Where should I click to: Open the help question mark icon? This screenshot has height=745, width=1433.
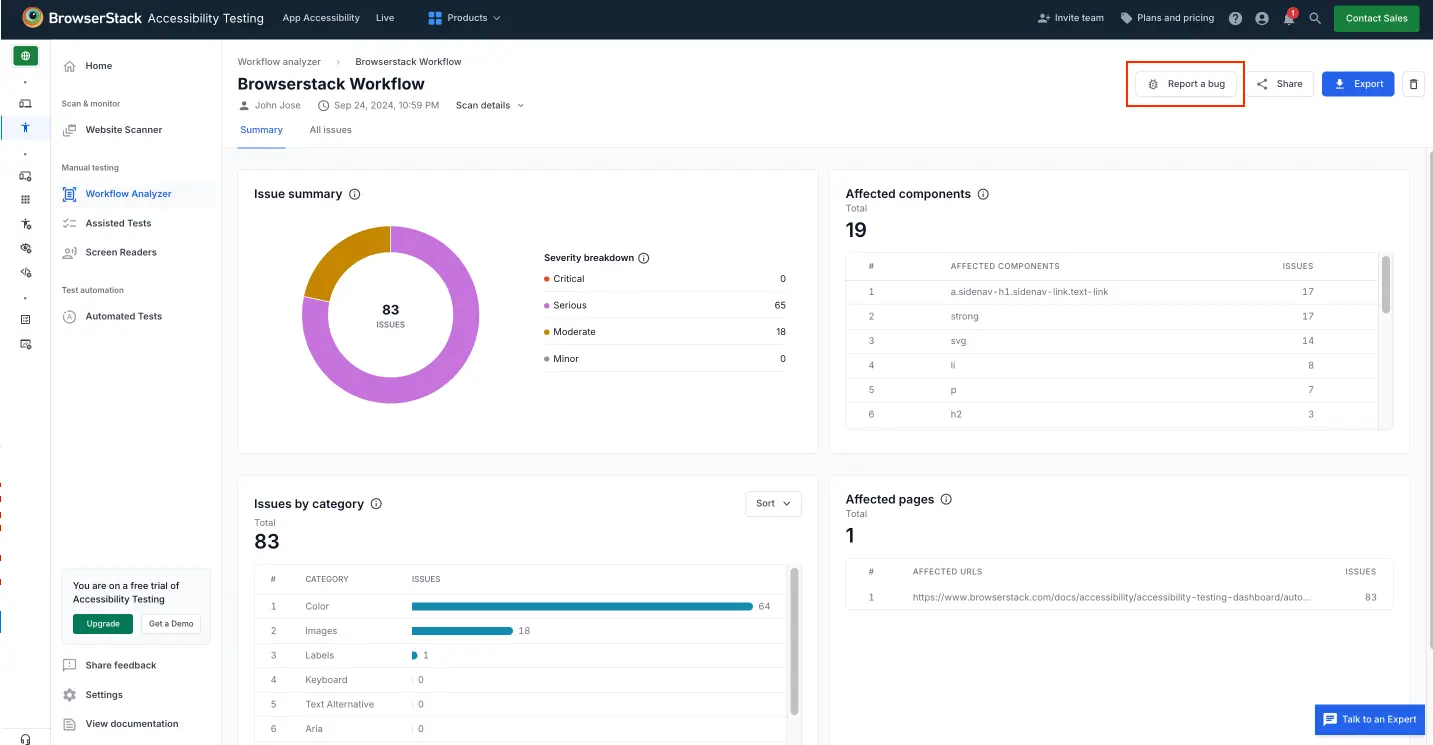(1235, 18)
